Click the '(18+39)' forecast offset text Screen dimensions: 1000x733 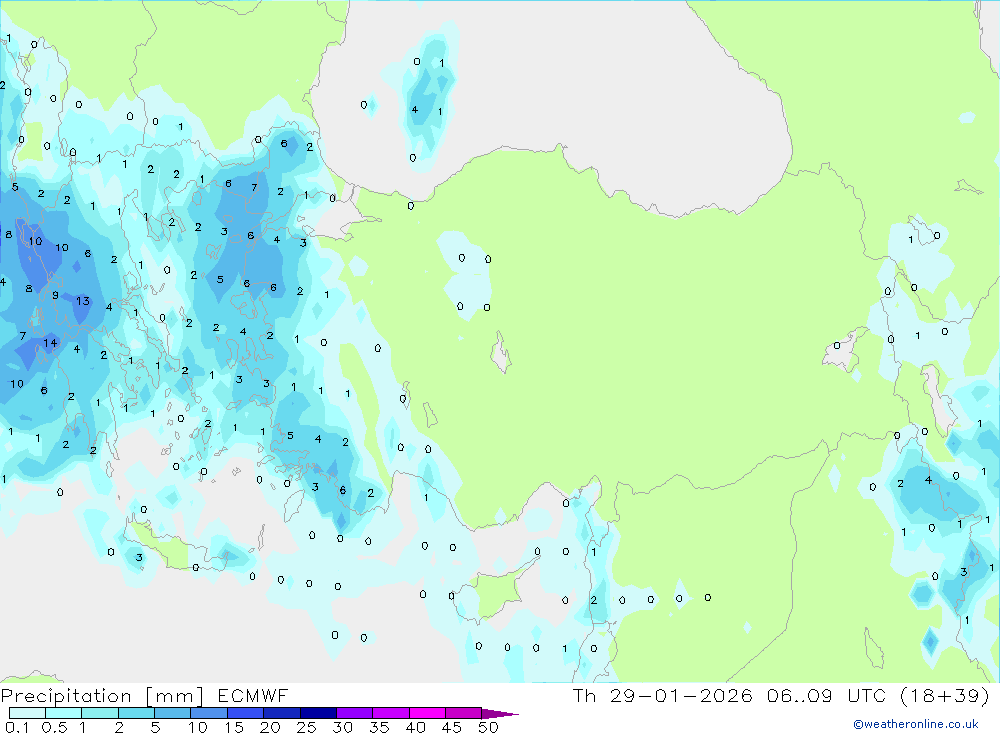click(x=944, y=695)
